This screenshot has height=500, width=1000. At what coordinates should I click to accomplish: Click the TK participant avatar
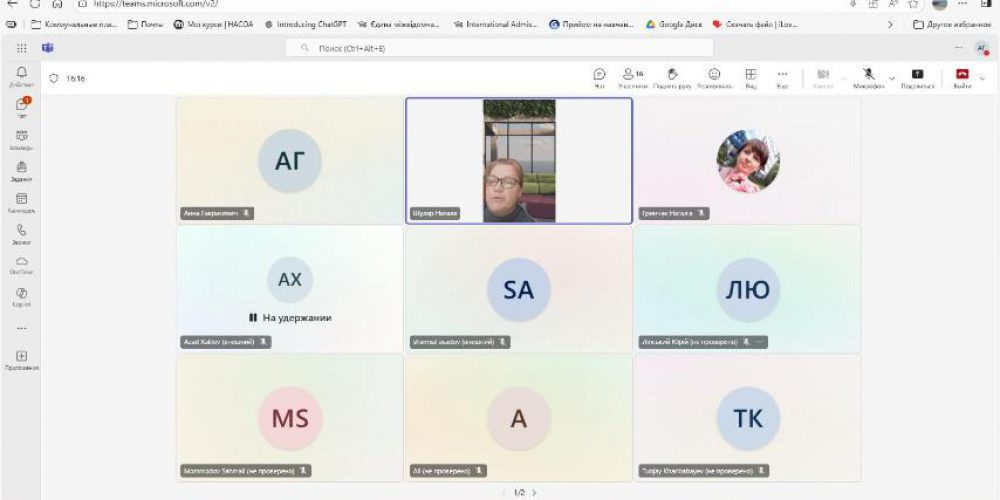click(x=748, y=418)
